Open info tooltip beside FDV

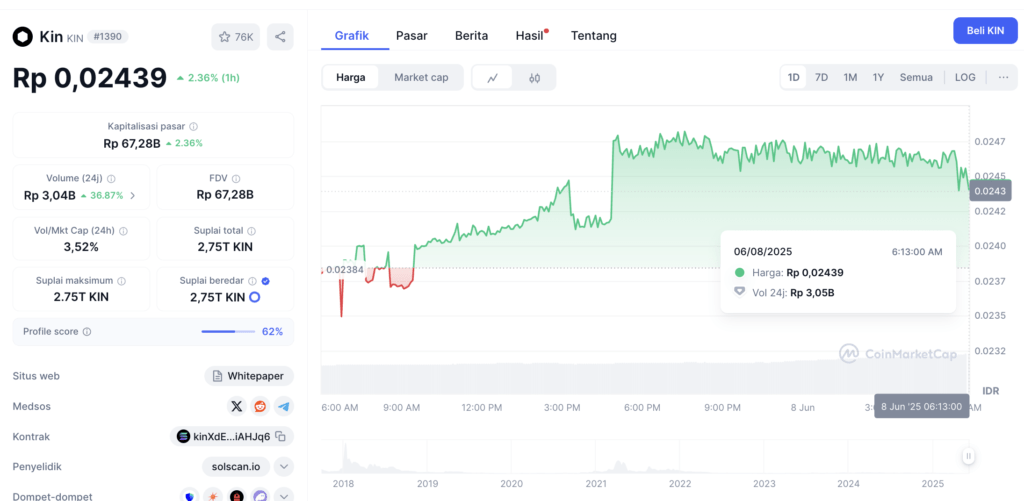click(236, 178)
